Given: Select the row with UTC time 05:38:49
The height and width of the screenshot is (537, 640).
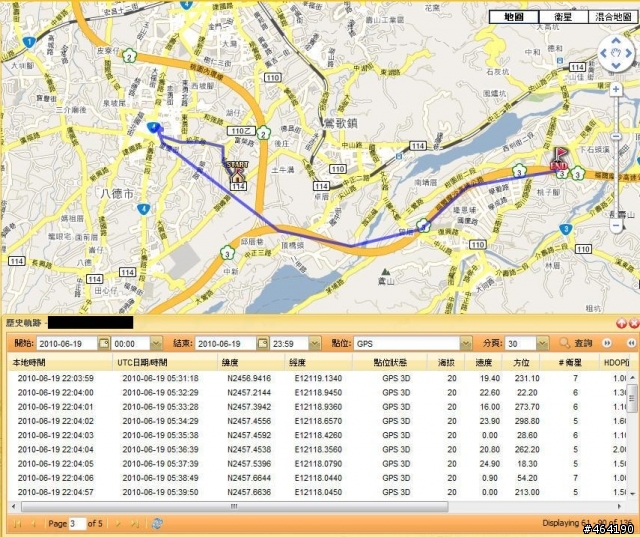Looking at the screenshot, I should 316,478.
